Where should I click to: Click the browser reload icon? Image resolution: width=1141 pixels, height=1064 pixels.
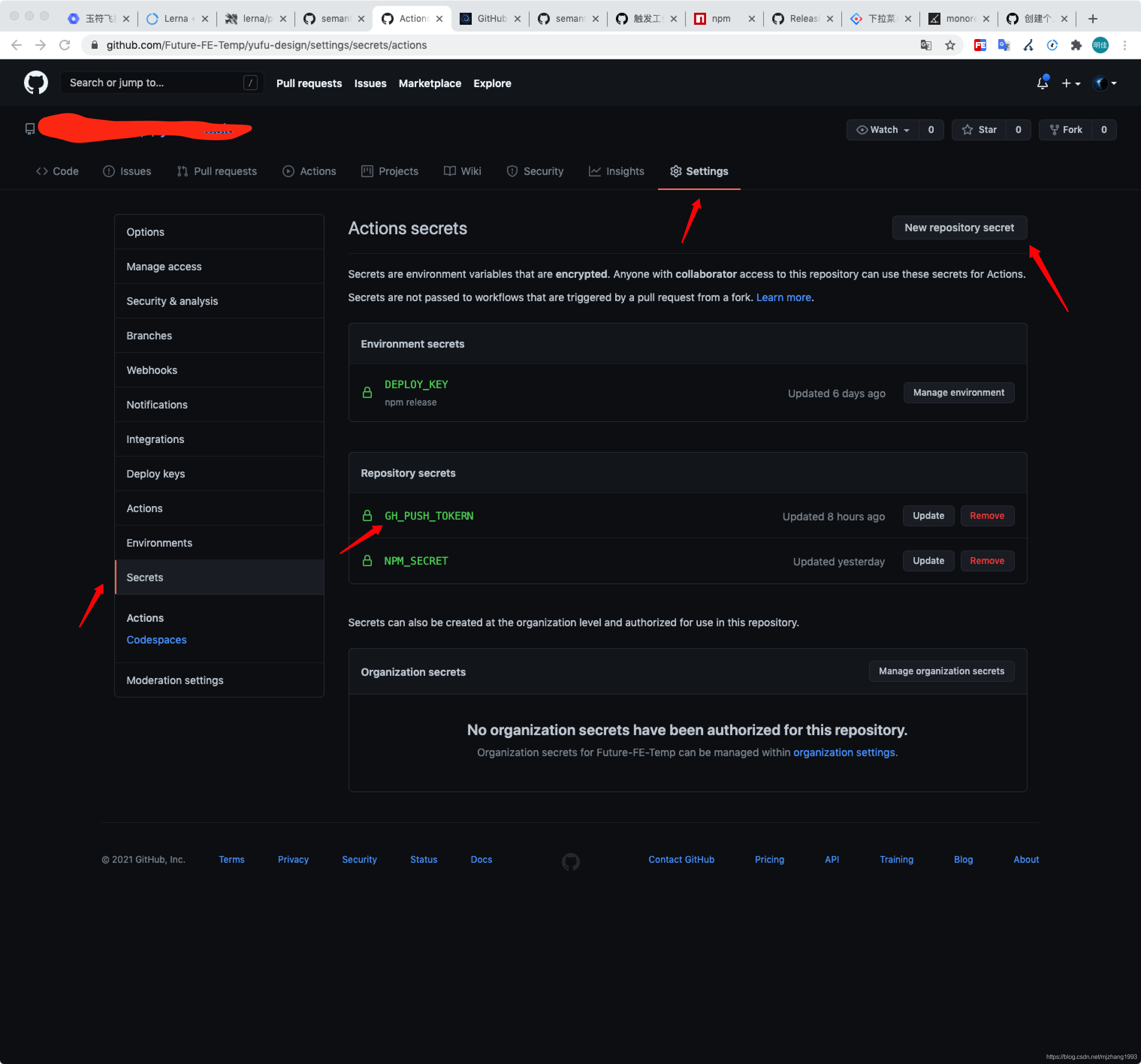click(x=65, y=45)
